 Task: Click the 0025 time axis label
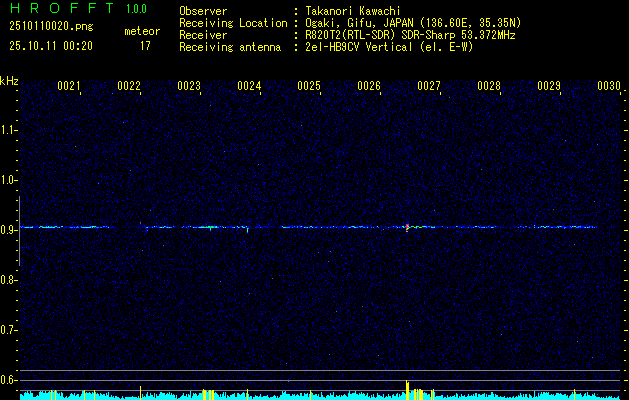[x=309, y=85]
